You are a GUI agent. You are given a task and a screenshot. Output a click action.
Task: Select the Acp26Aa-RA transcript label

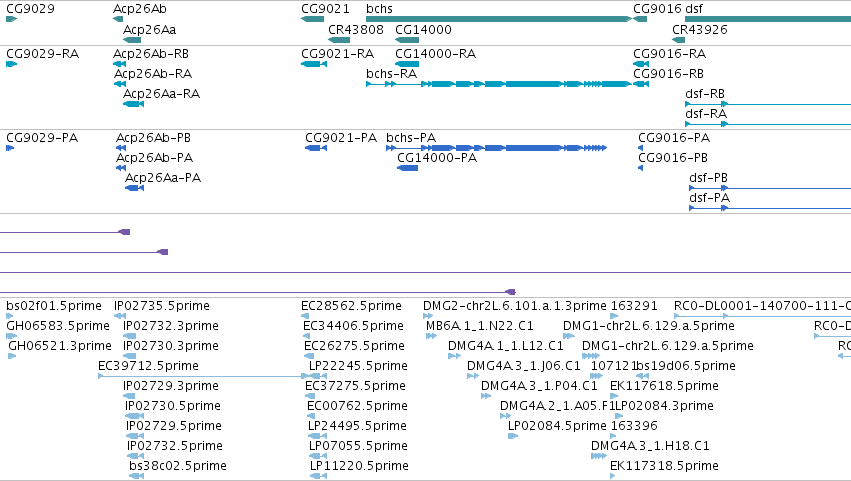tap(162, 94)
